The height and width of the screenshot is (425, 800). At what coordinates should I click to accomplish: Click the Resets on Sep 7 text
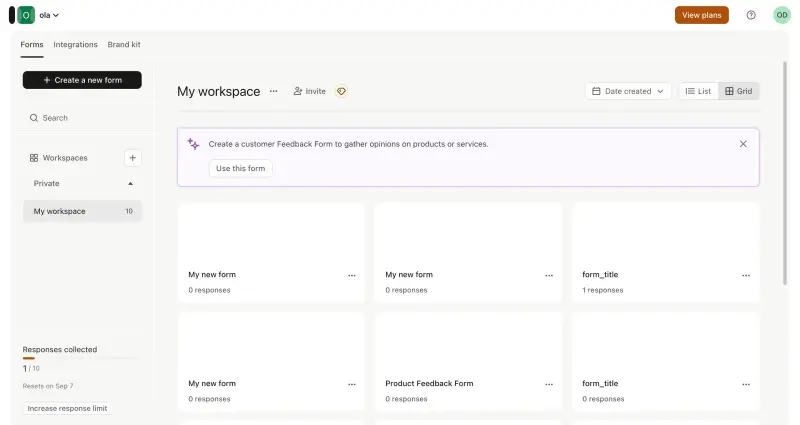pyautogui.click(x=48, y=386)
